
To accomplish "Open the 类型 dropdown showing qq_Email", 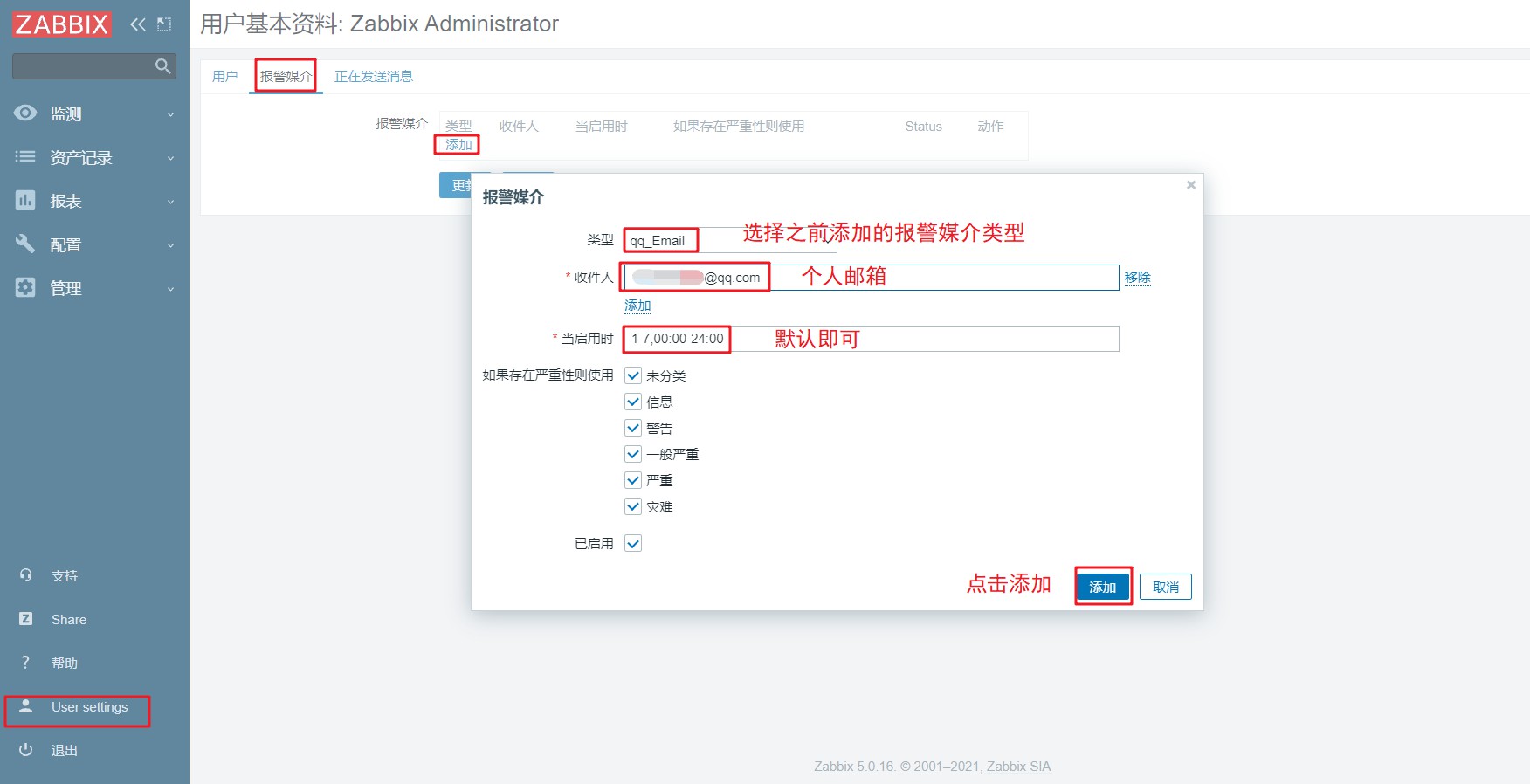I will click(x=730, y=240).
